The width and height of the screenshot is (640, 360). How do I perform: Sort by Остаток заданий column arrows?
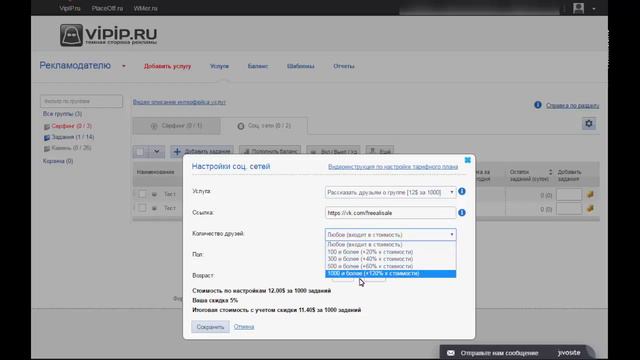pos(550,172)
